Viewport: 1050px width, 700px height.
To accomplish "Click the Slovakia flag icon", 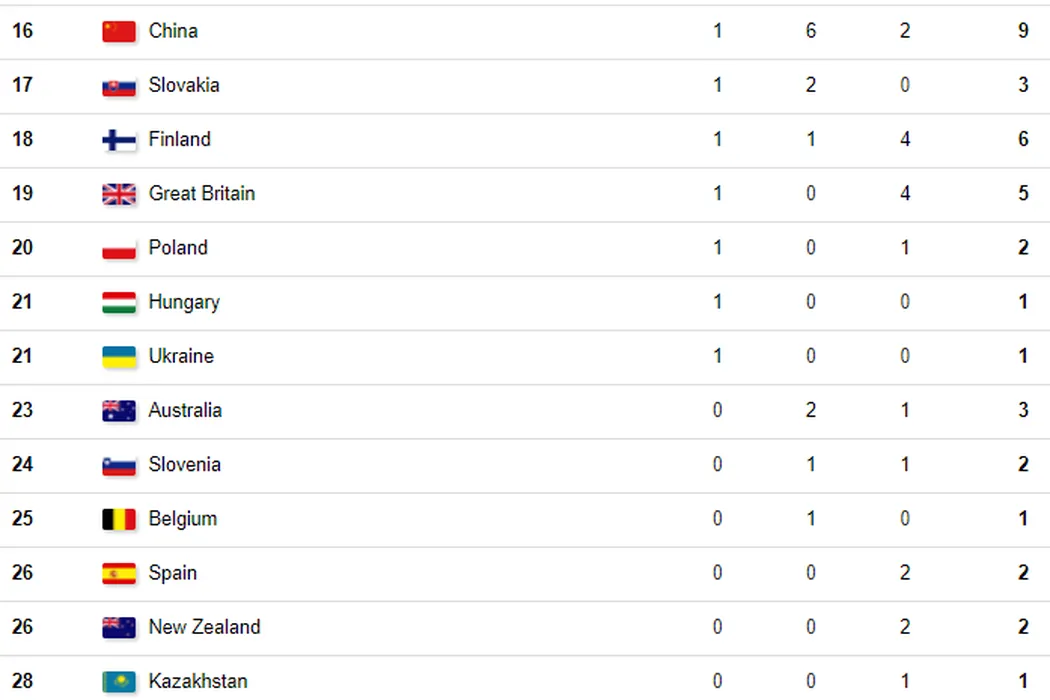I will pos(119,86).
